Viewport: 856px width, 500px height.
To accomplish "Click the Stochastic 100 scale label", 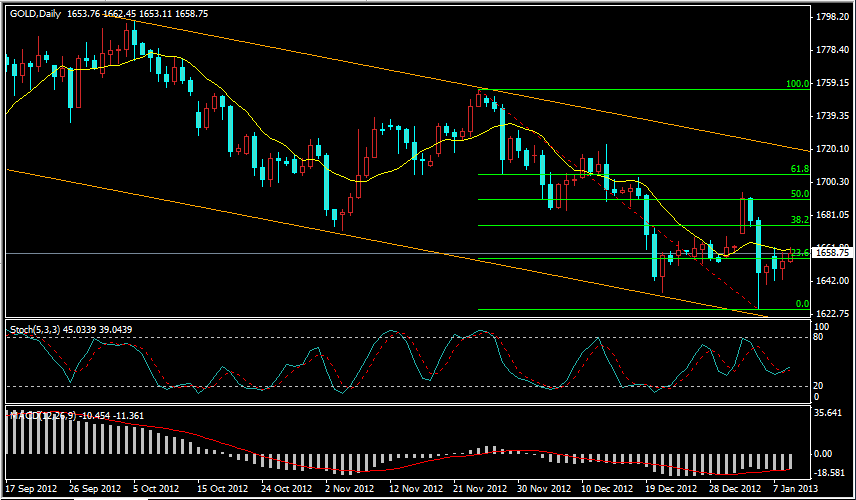I will pos(821,326).
